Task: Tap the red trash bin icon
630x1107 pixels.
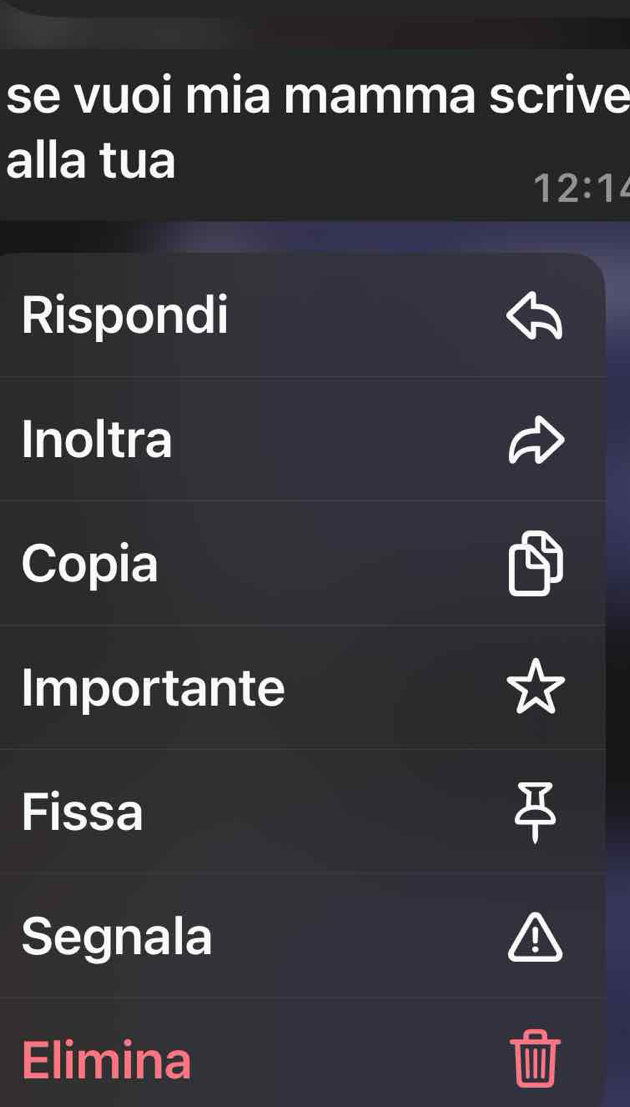Action: (535, 1058)
